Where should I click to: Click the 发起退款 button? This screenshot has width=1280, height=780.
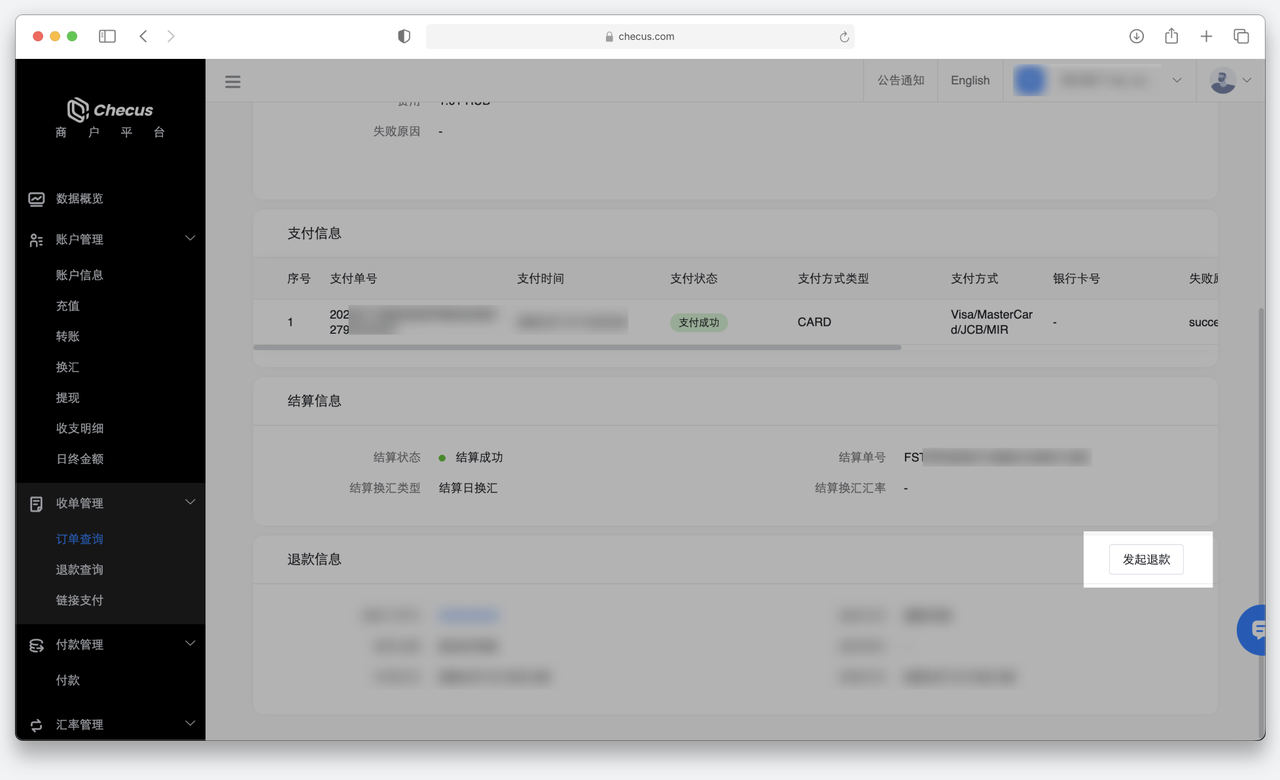[x=1146, y=560]
